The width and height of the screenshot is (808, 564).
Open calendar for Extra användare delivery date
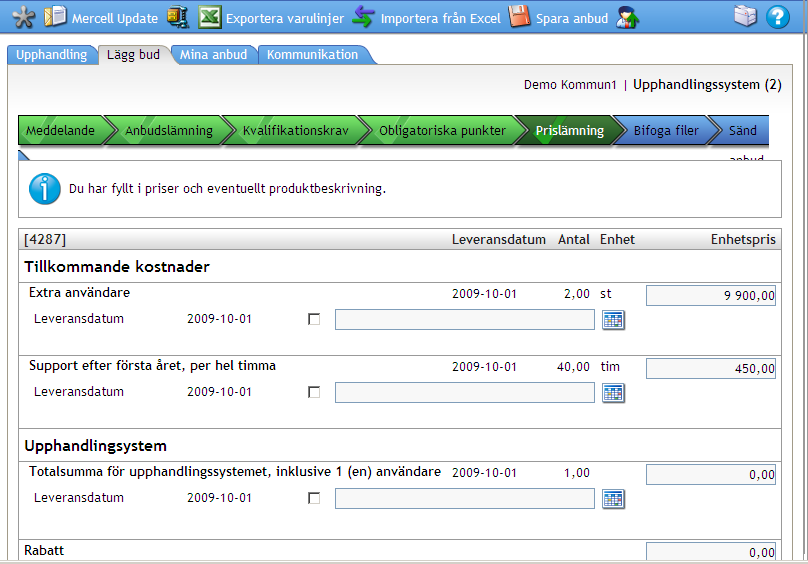pos(613,320)
